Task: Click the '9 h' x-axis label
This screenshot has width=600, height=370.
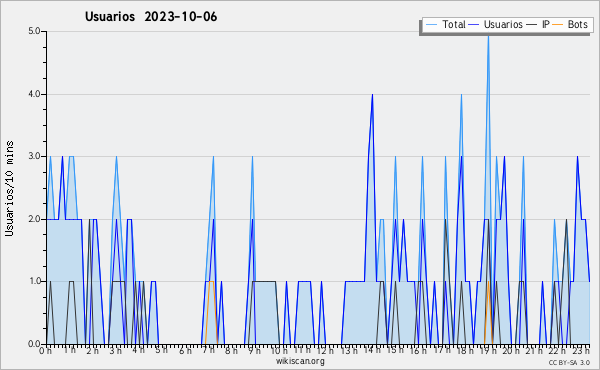Action: pos(254,350)
